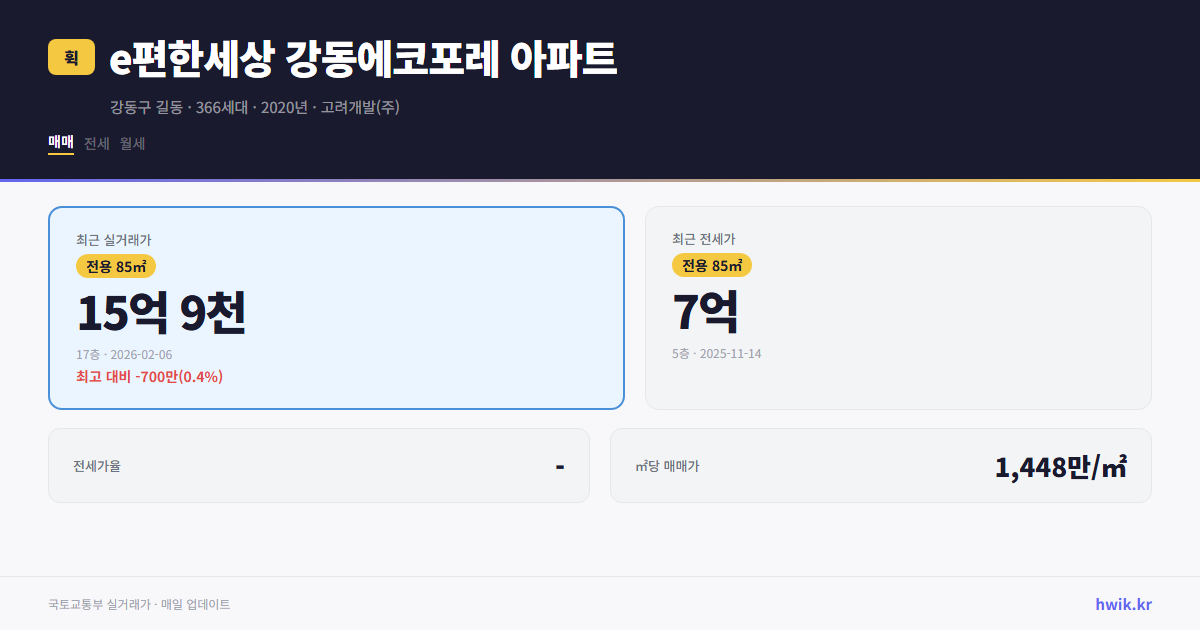1200x630 pixels.
Task: Click the '15억 9천' sale price figure
Action: pyautogui.click(x=162, y=312)
